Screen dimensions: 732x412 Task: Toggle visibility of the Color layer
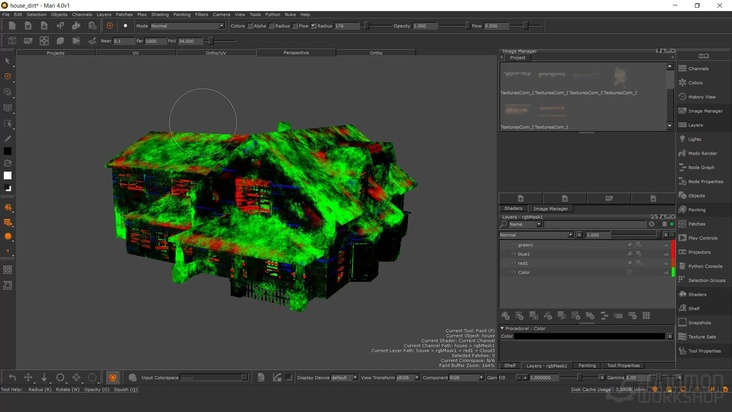[513, 272]
